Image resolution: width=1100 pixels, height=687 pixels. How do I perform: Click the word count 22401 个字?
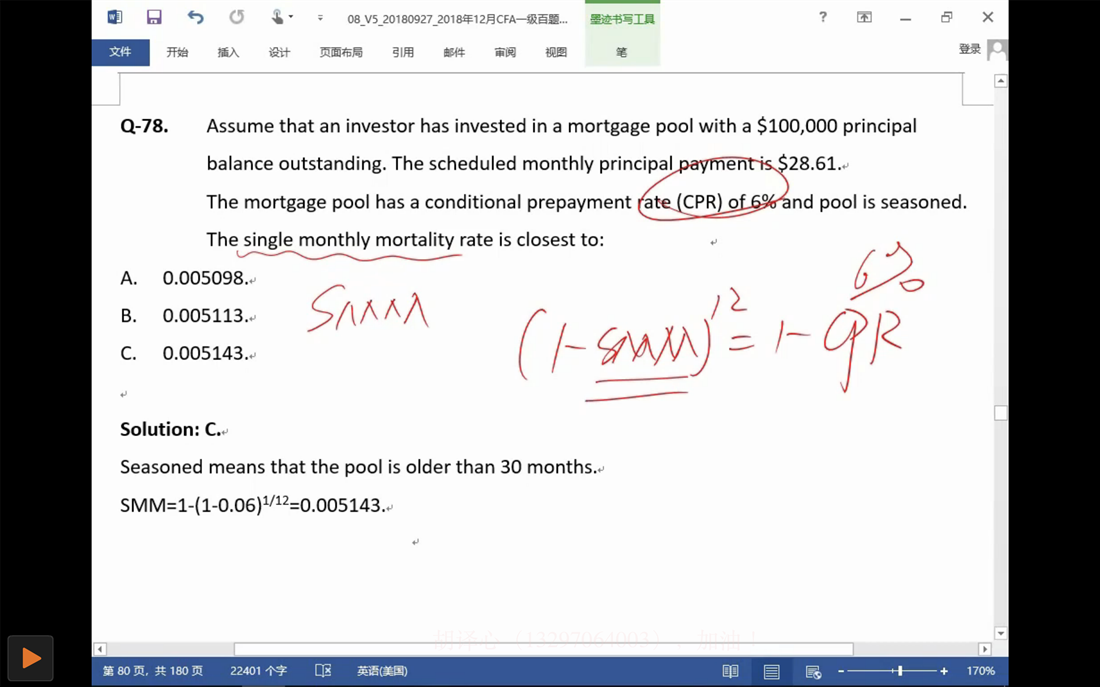[258, 671]
